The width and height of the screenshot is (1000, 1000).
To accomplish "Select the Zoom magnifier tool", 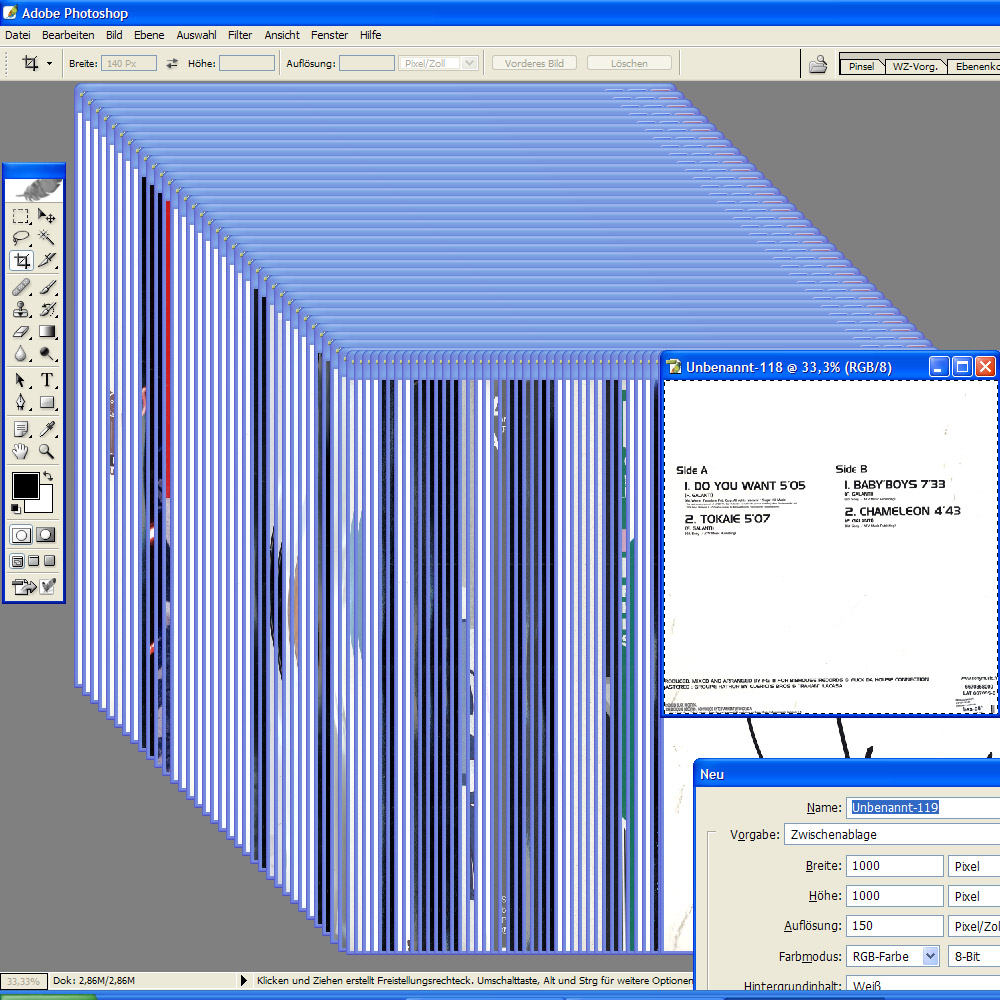I will (x=47, y=452).
